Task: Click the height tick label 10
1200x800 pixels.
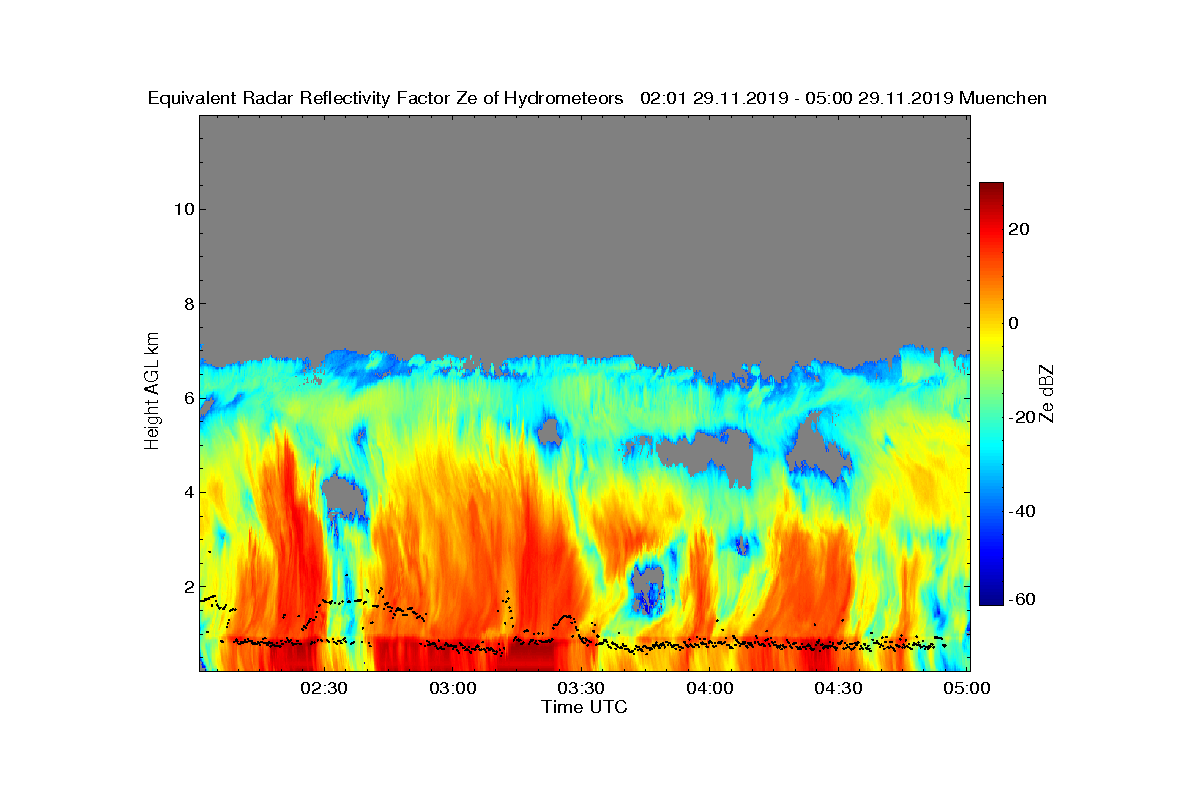Action: click(x=182, y=209)
